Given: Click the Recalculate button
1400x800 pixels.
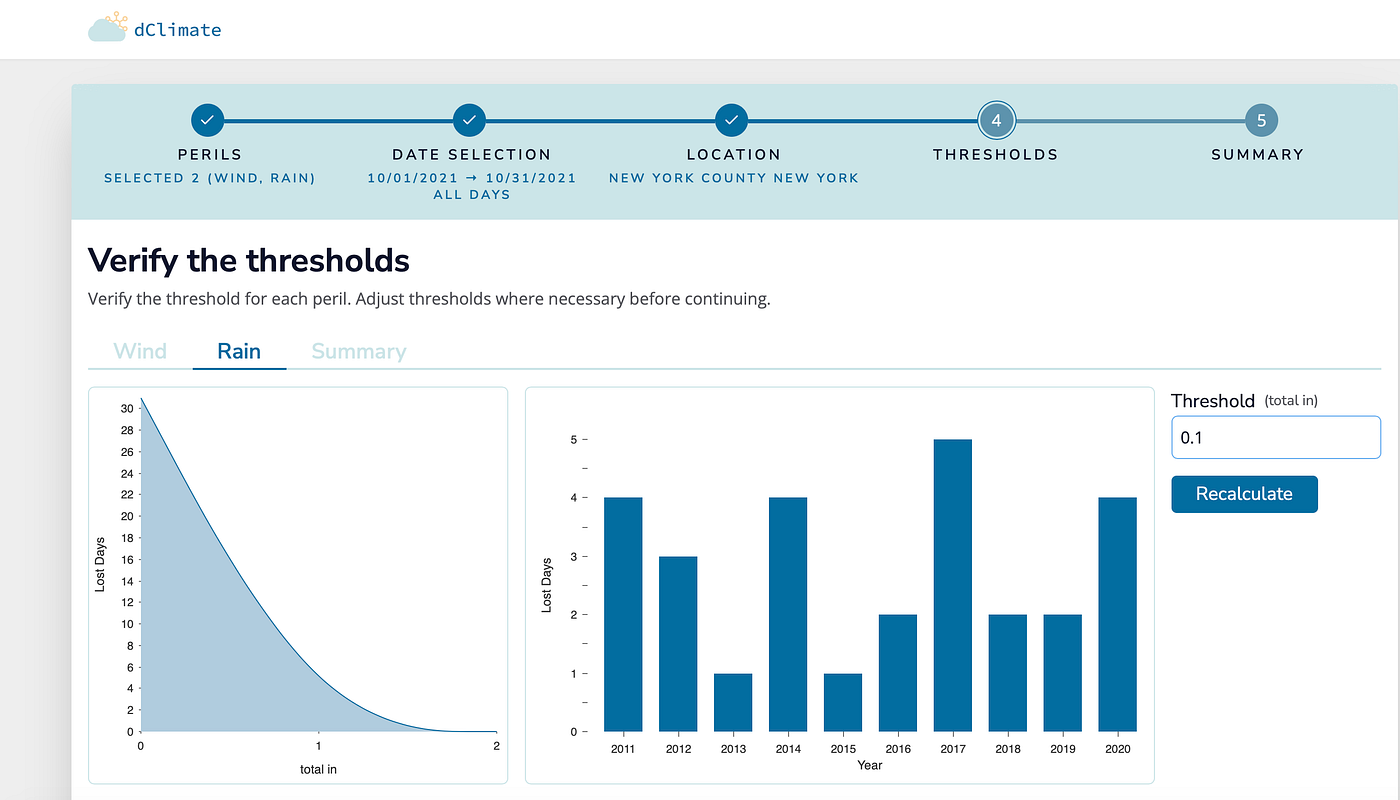Looking at the screenshot, I should [1245, 494].
